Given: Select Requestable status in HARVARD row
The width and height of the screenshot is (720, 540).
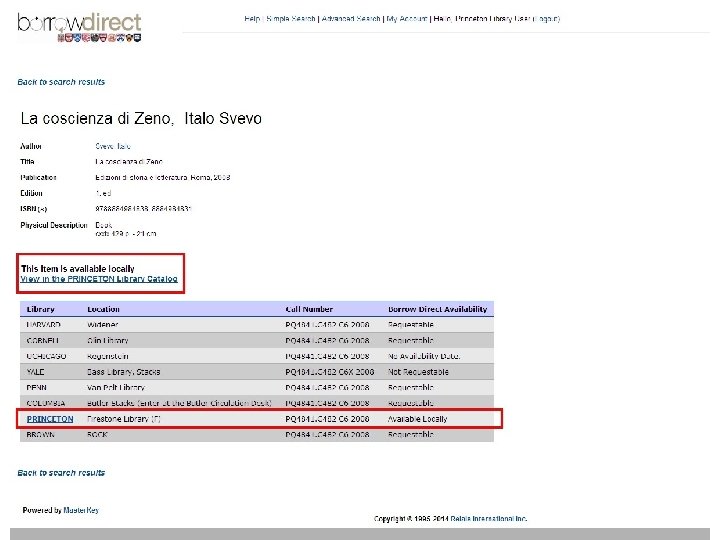Looking at the screenshot, I should [411, 325].
